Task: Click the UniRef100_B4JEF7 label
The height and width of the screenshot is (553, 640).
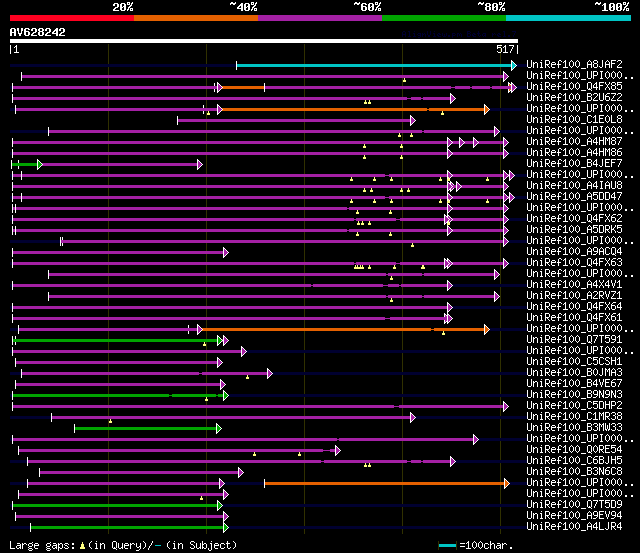Action: click(x=574, y=164)
